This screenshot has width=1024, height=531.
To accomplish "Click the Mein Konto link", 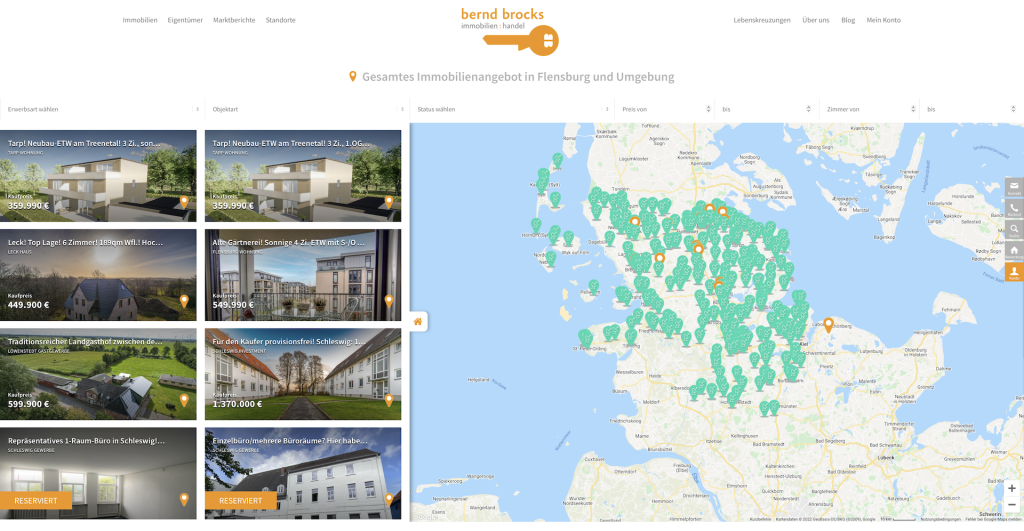I will point(883,20).
